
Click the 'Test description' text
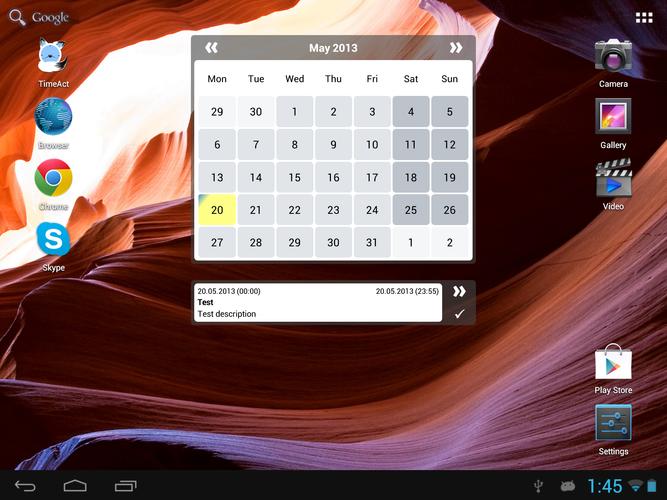point(227,314)
